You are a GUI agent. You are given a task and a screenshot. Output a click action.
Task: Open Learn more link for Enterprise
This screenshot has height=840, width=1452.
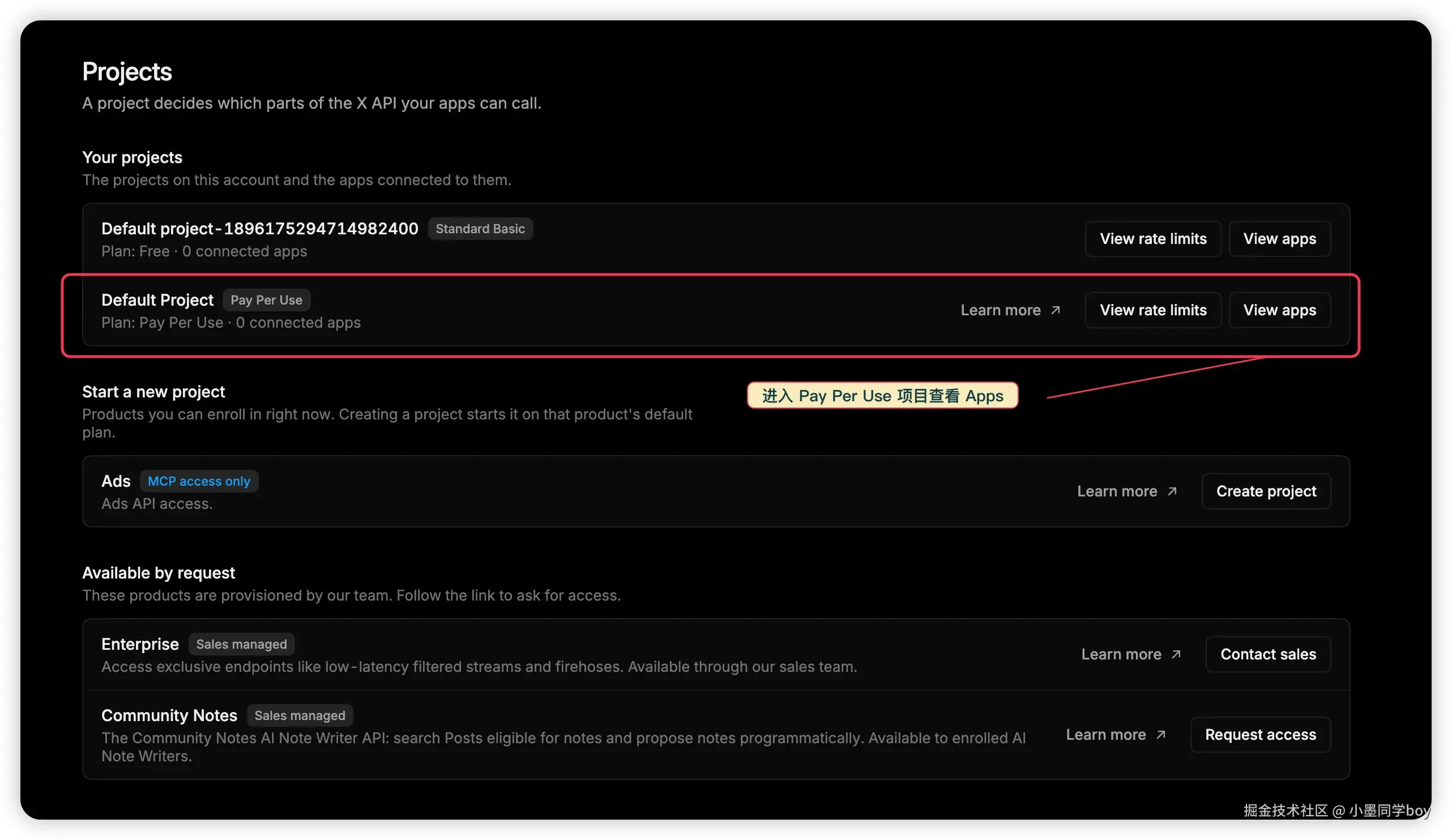(x=1121, y=654)
